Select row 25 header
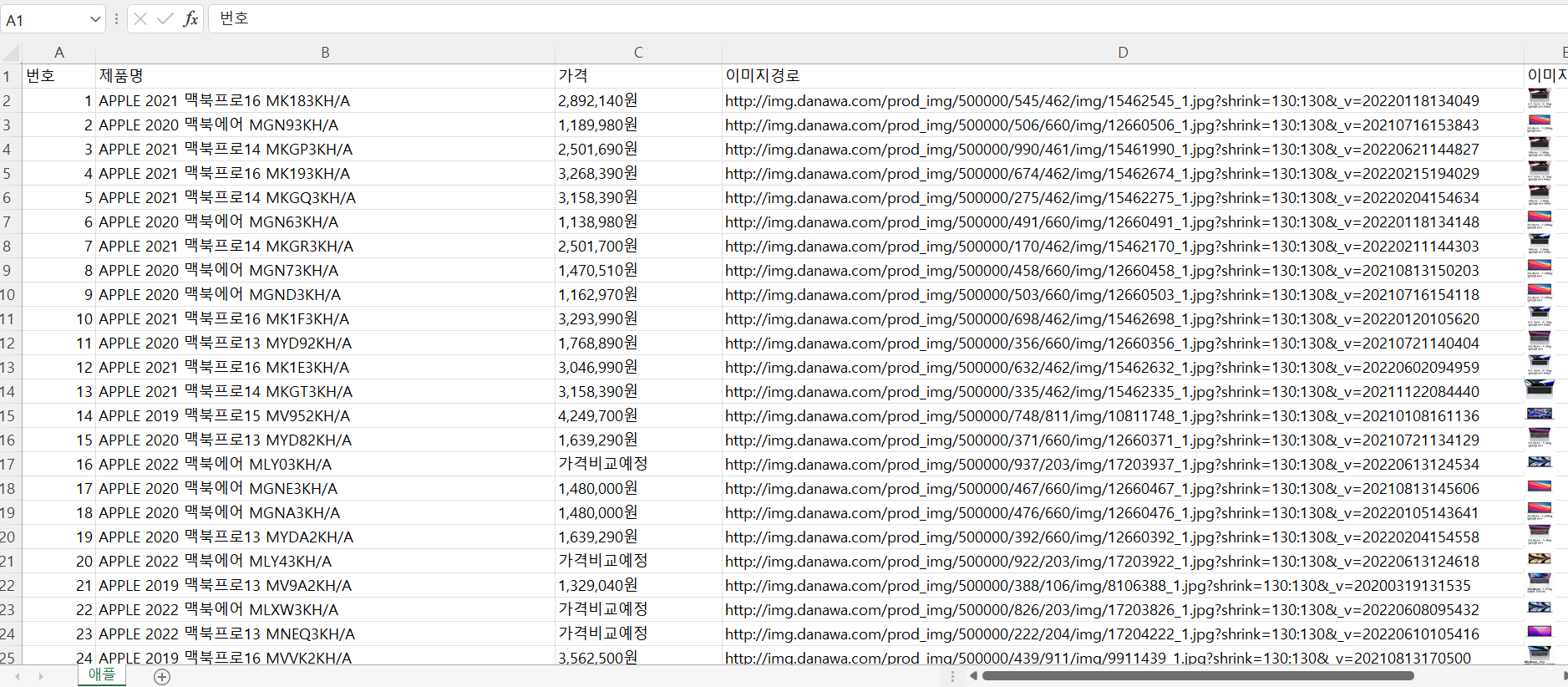1568x687 pixels. tap(10, 657)
